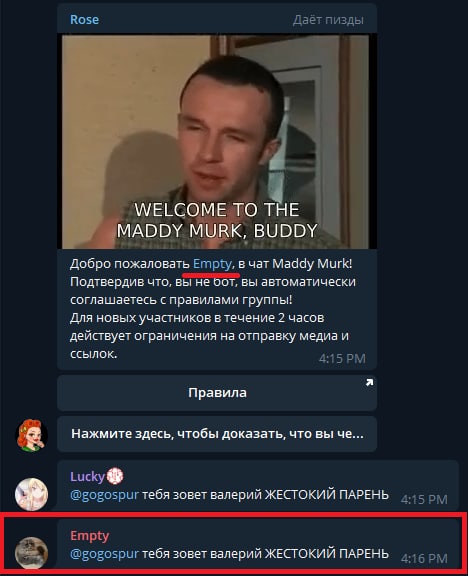Play the Welcome to the Maddy Murk GIF
Viewport: 468px width, 576px height.
tap(217, 141)
